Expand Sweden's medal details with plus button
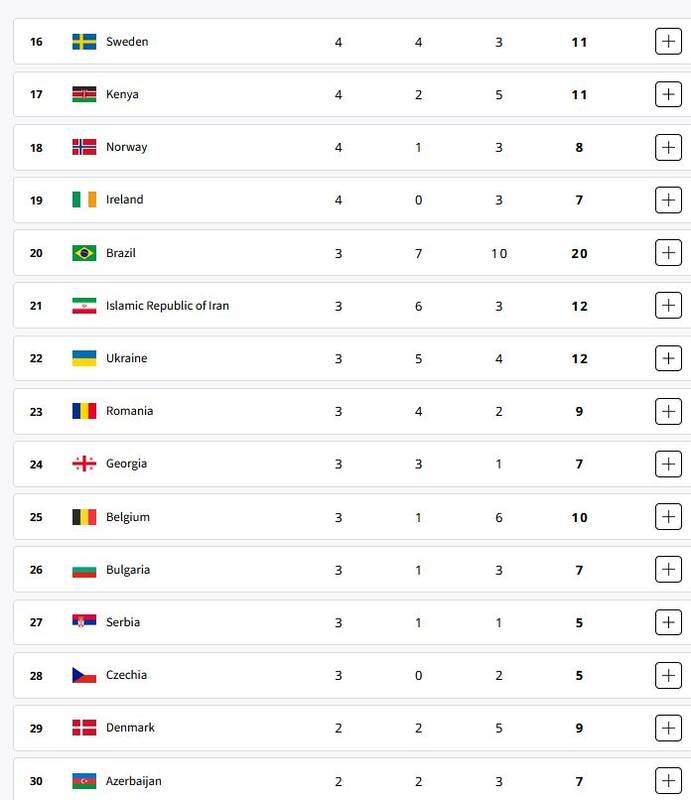The image size is (691, 800). pyautogui.click(x=668, y=42)
